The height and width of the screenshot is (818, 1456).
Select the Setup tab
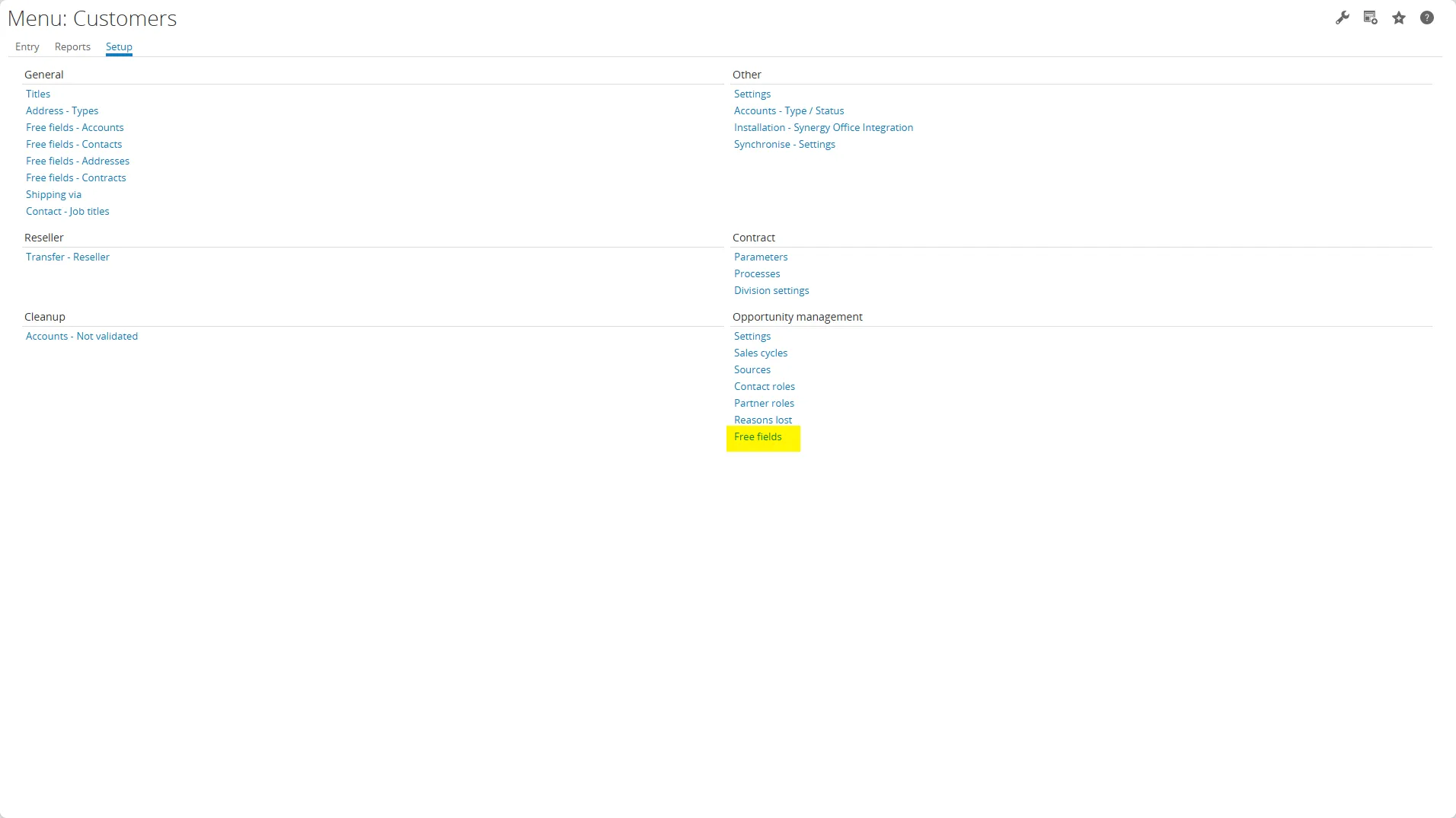click(119, 46)
